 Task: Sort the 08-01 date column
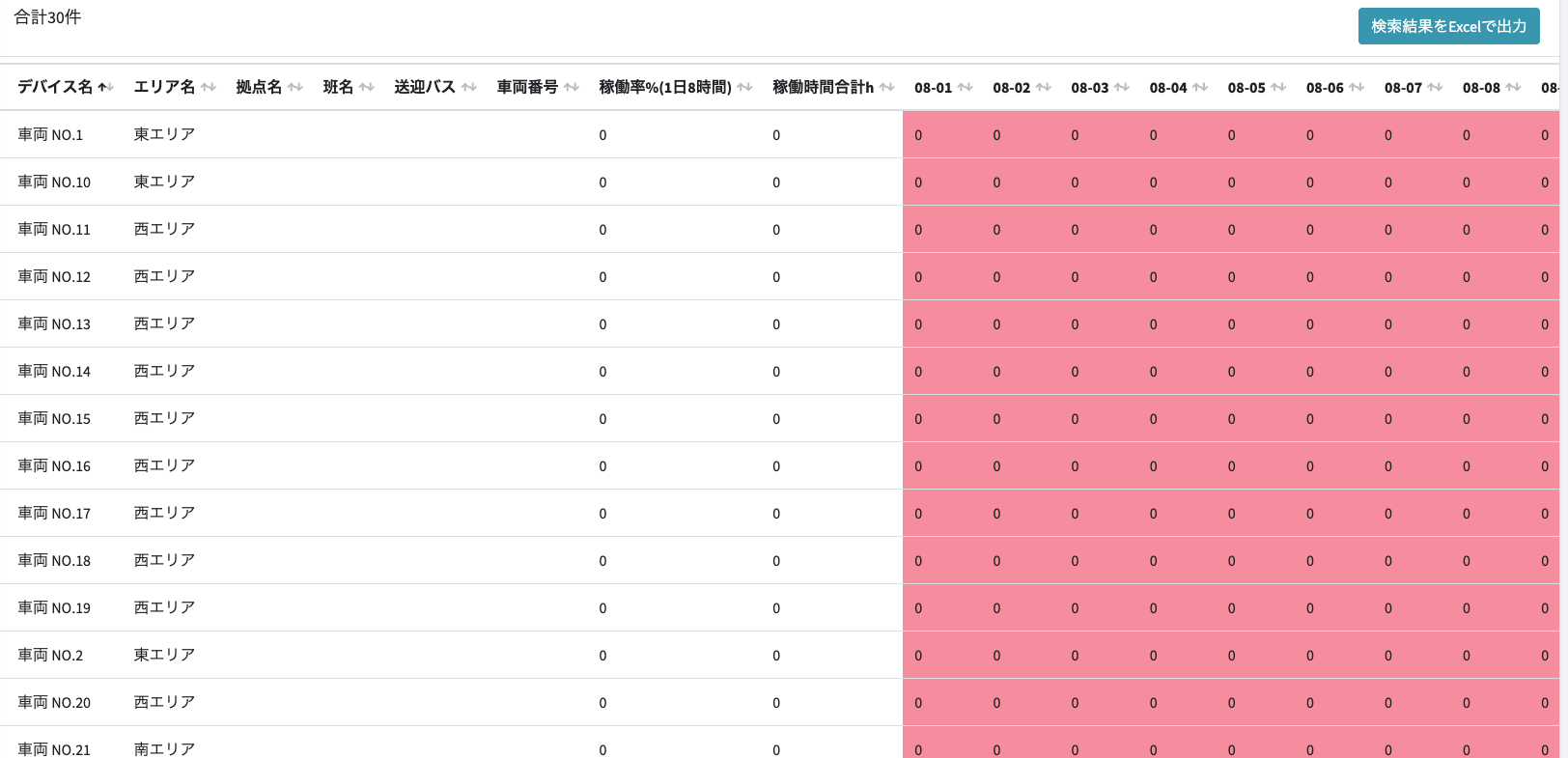[966, 88]
